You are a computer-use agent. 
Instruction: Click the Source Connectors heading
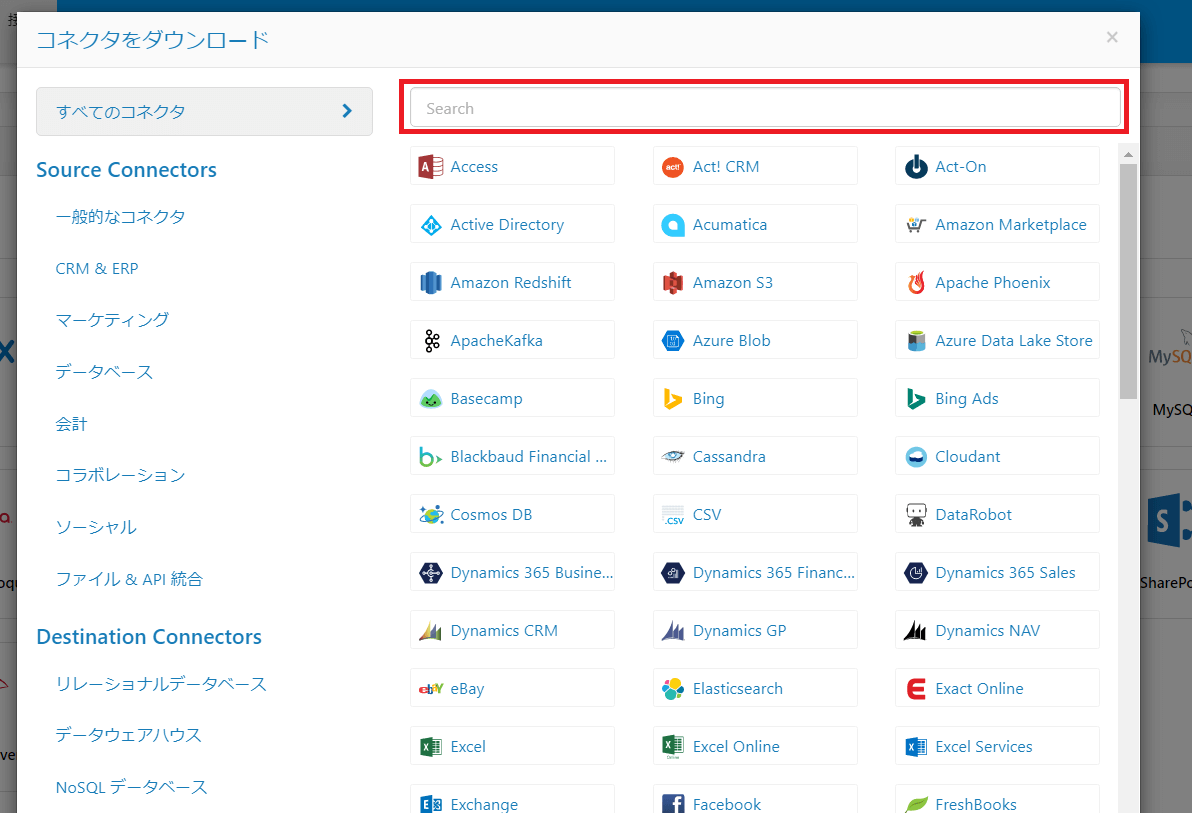pos(126,170)
